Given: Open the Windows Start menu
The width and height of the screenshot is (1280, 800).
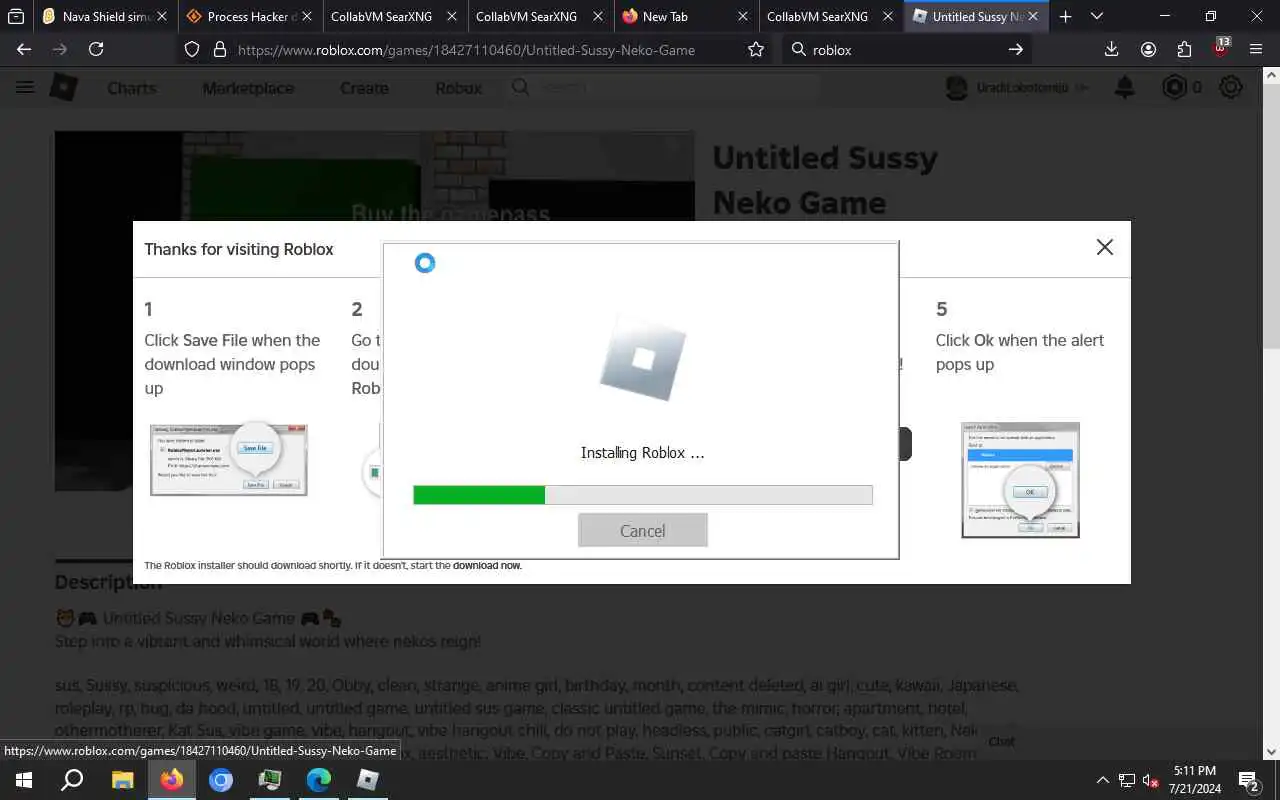Looking at the screenshot, I should [x=24, y=780].
